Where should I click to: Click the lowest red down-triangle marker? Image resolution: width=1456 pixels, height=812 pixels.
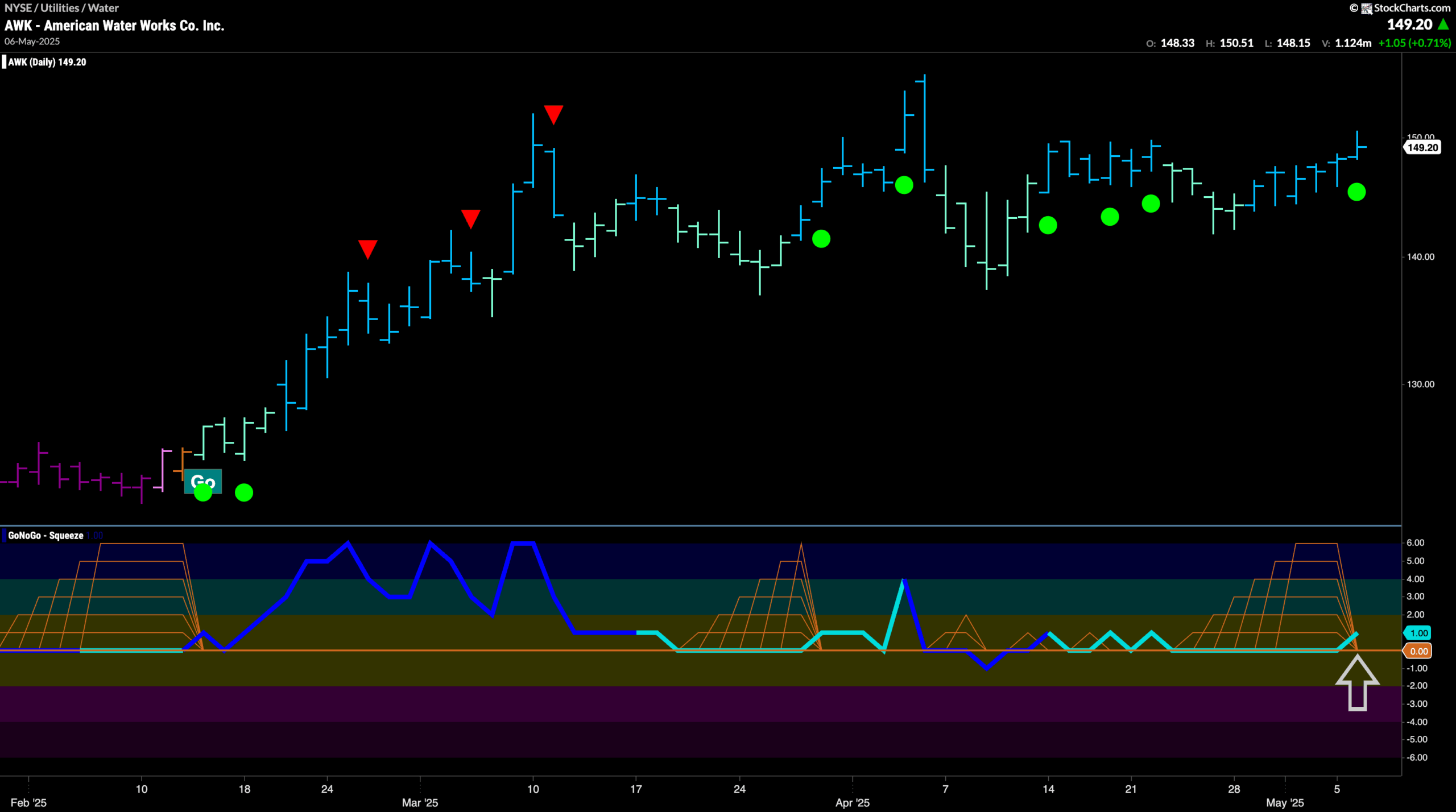(368, 249)
